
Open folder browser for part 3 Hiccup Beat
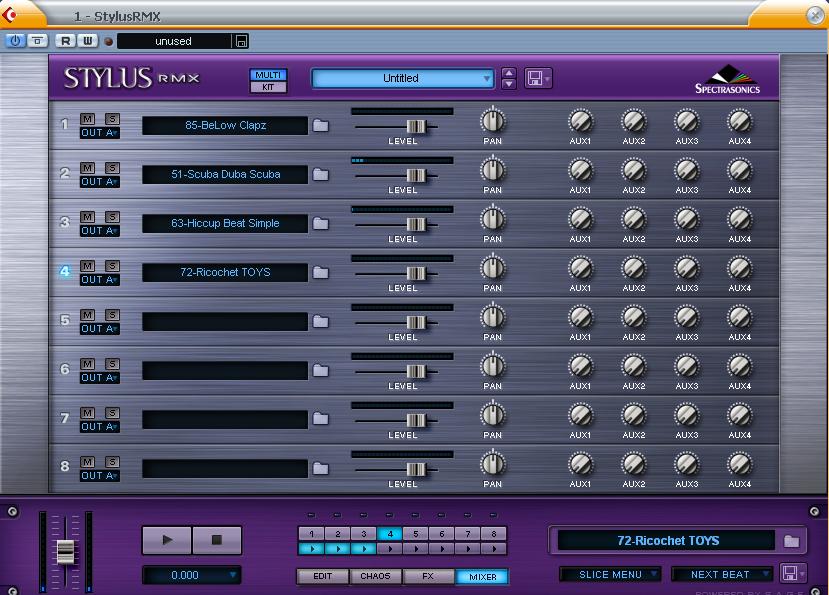click(x=320, y=223)
